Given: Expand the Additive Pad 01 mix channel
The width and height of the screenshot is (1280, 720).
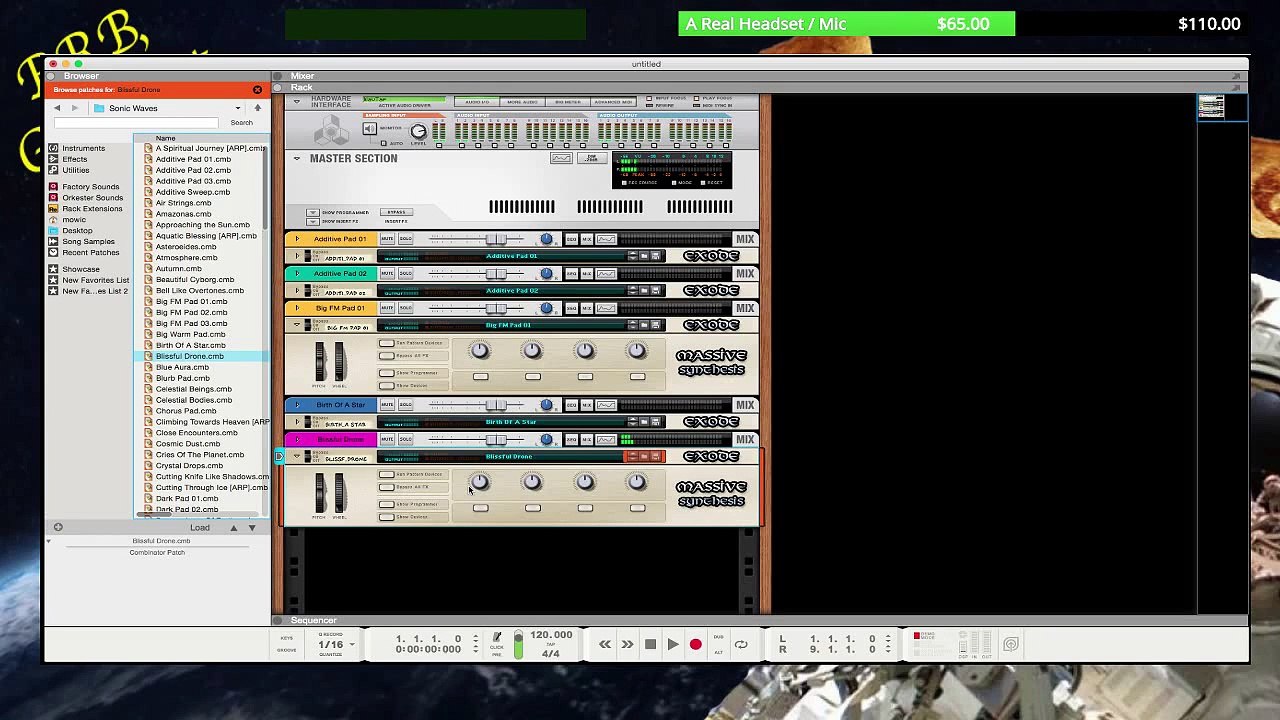Looking at the screenshot, I should [296, 239].
